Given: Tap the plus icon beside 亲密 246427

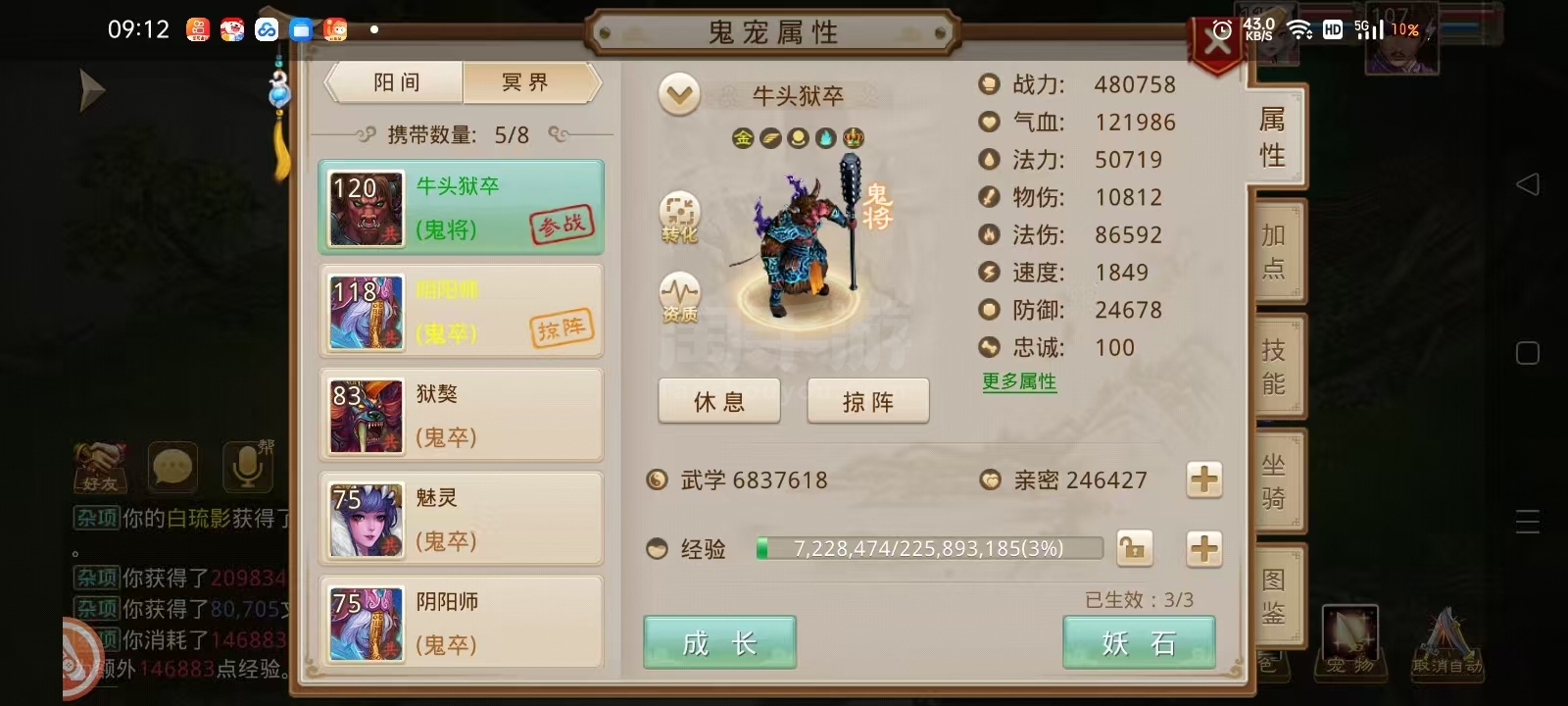Looking at the screenshot, I should pos(1203,479).
